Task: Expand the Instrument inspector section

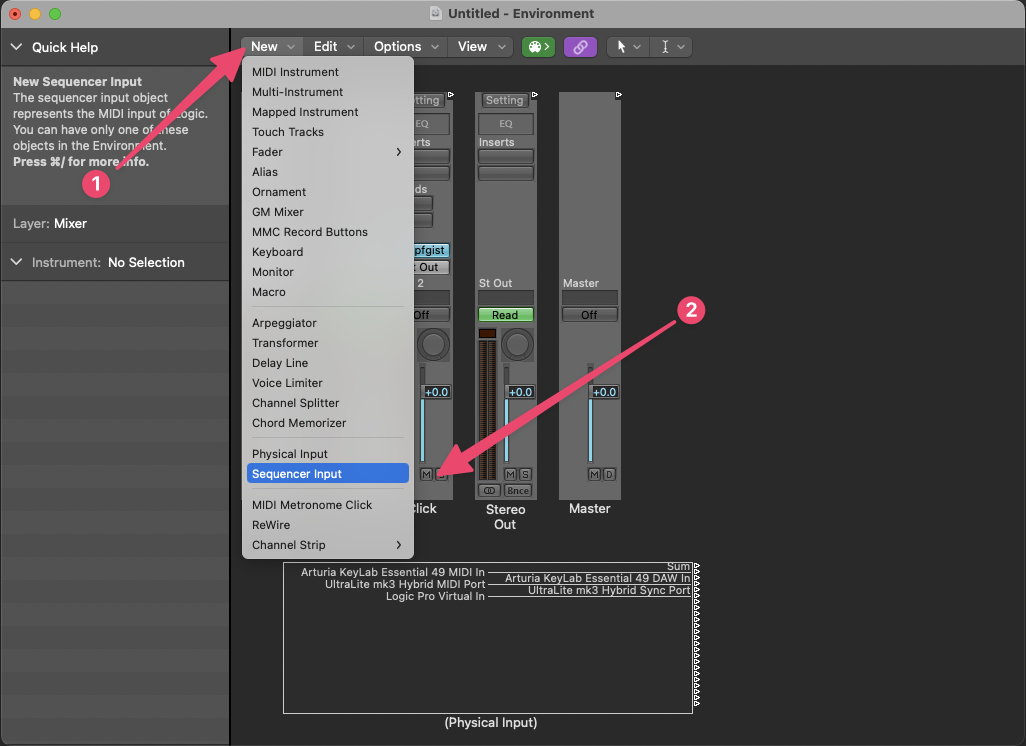Action: [17, 262]
